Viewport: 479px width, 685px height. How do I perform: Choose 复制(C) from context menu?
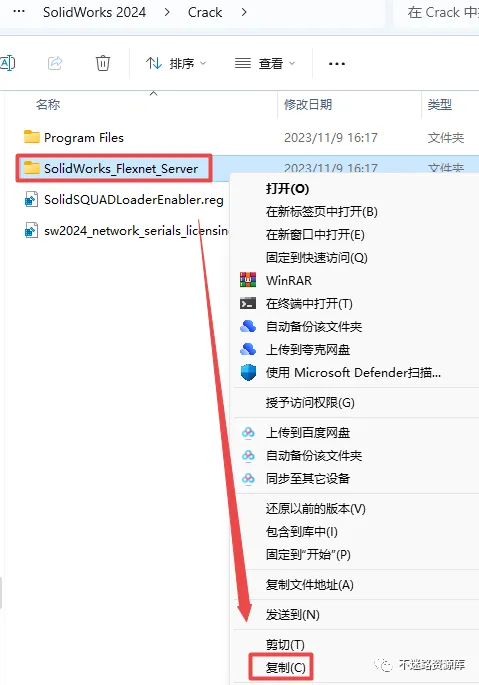click(285, 668)
